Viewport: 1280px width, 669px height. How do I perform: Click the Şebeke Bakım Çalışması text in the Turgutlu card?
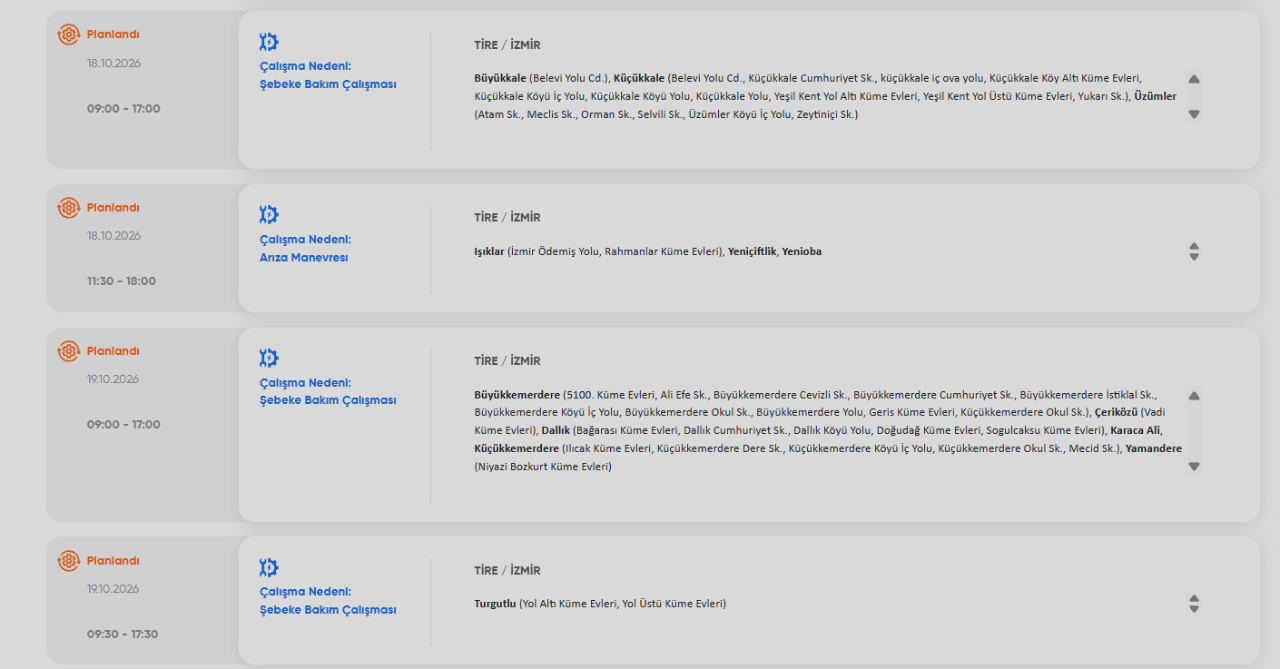pyautogui.click(x=328, y=610)
